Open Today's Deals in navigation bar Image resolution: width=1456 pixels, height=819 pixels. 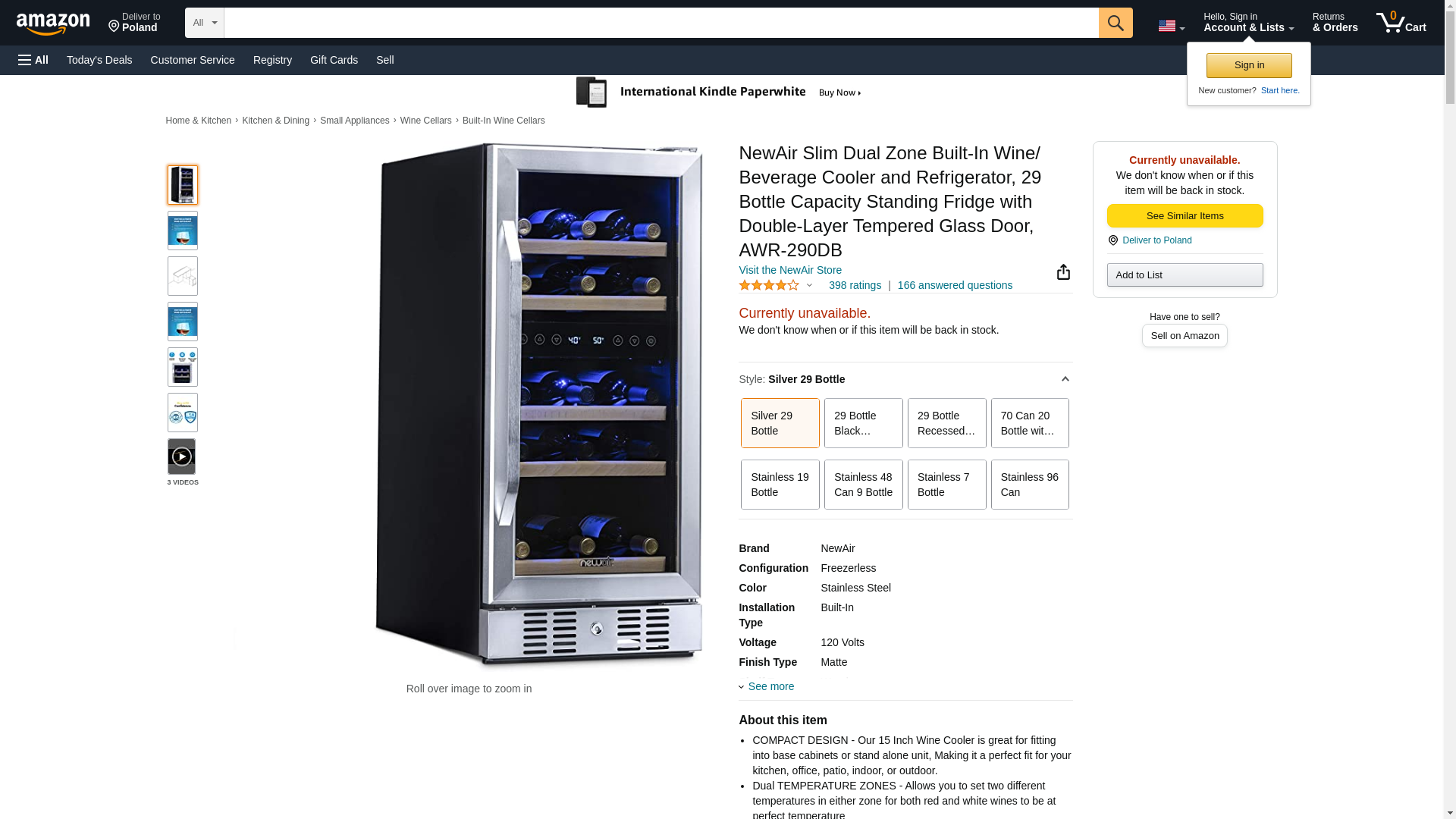[99, 60]
